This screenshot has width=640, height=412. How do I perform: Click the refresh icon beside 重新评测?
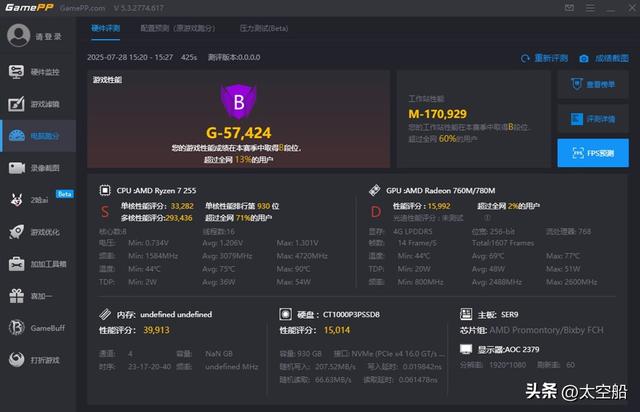pos(525,58)
